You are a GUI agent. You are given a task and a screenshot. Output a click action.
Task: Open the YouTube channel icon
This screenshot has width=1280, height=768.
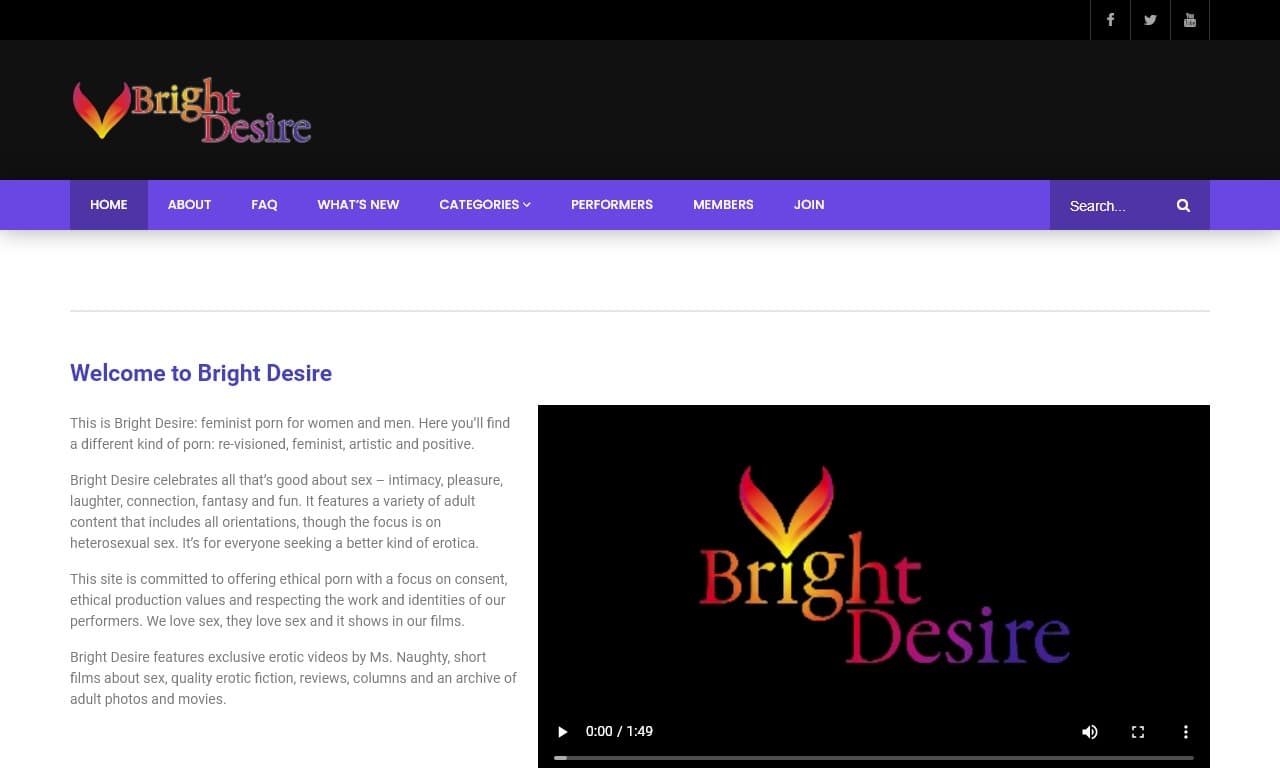tap(1190, 20)
